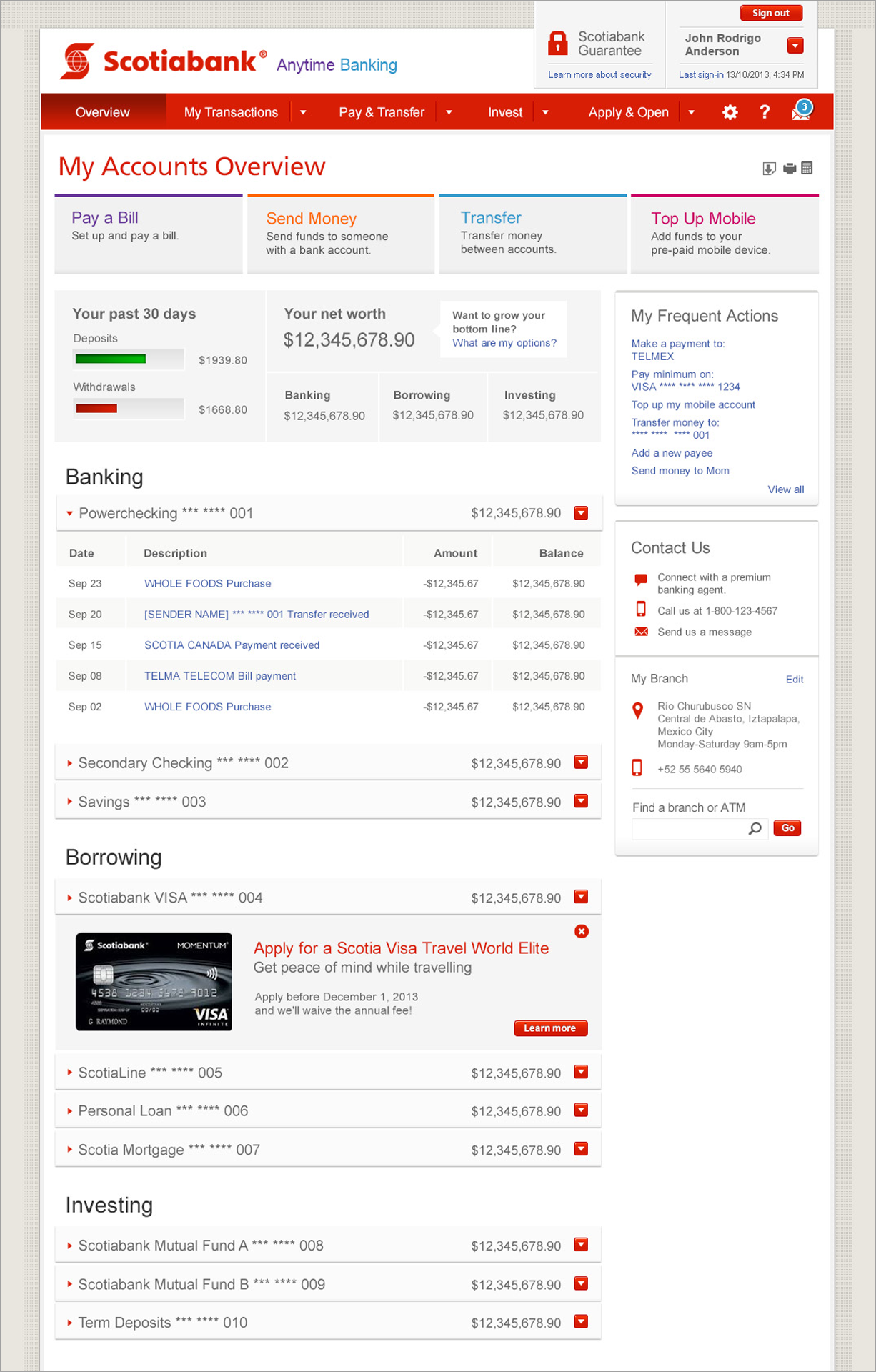Click the help question mark icon

point(765,112)
